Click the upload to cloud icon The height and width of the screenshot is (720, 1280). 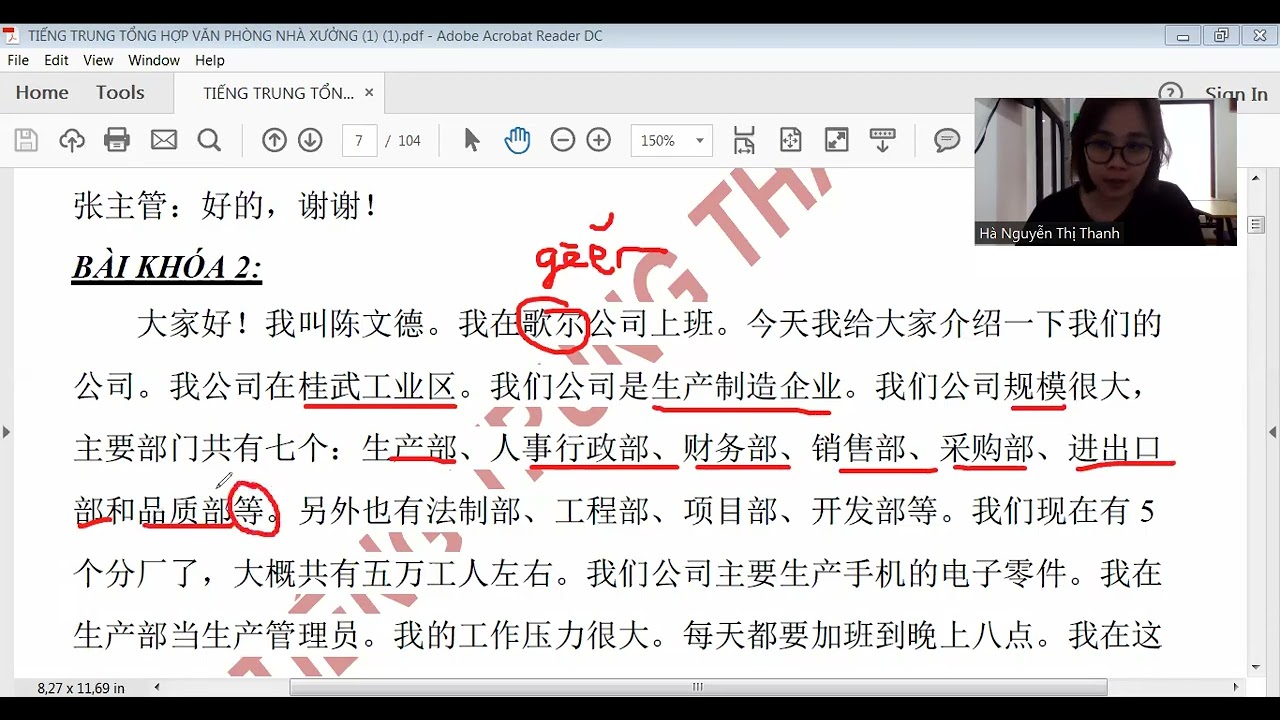72,141
